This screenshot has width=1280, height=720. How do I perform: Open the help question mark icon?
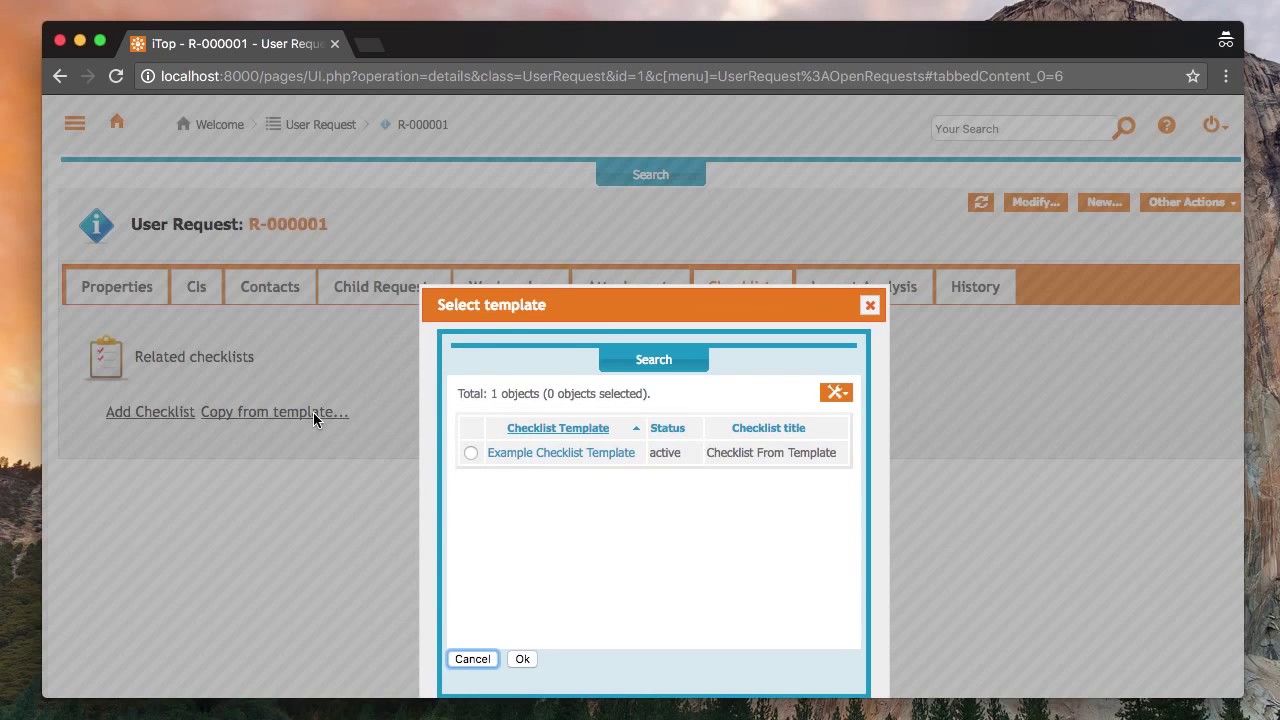tap(1166, 125)
